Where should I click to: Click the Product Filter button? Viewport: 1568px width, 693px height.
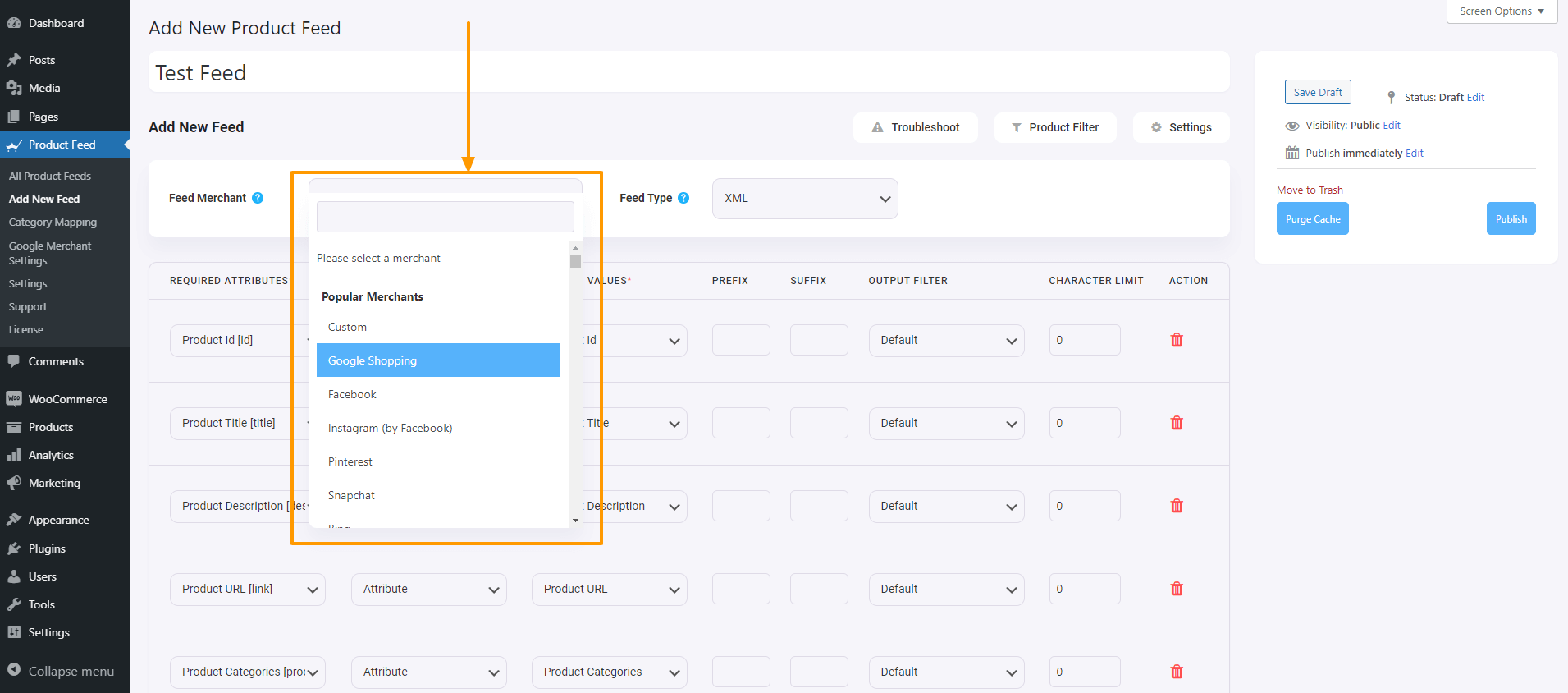[1055, 127]
